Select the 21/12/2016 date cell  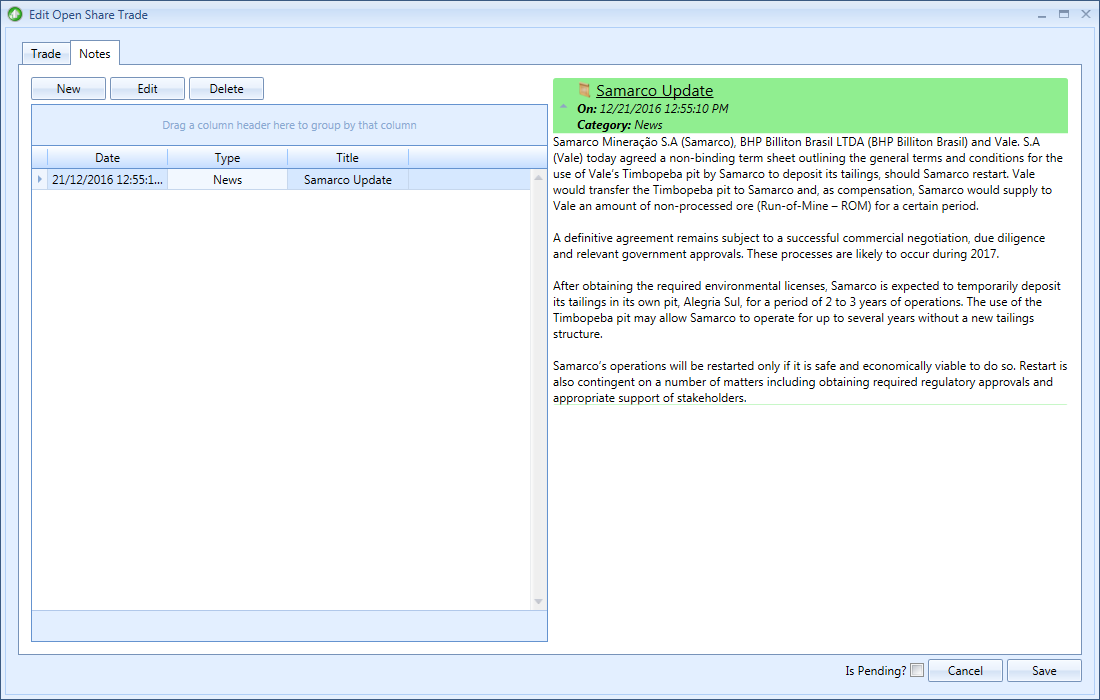coord(107,180)
